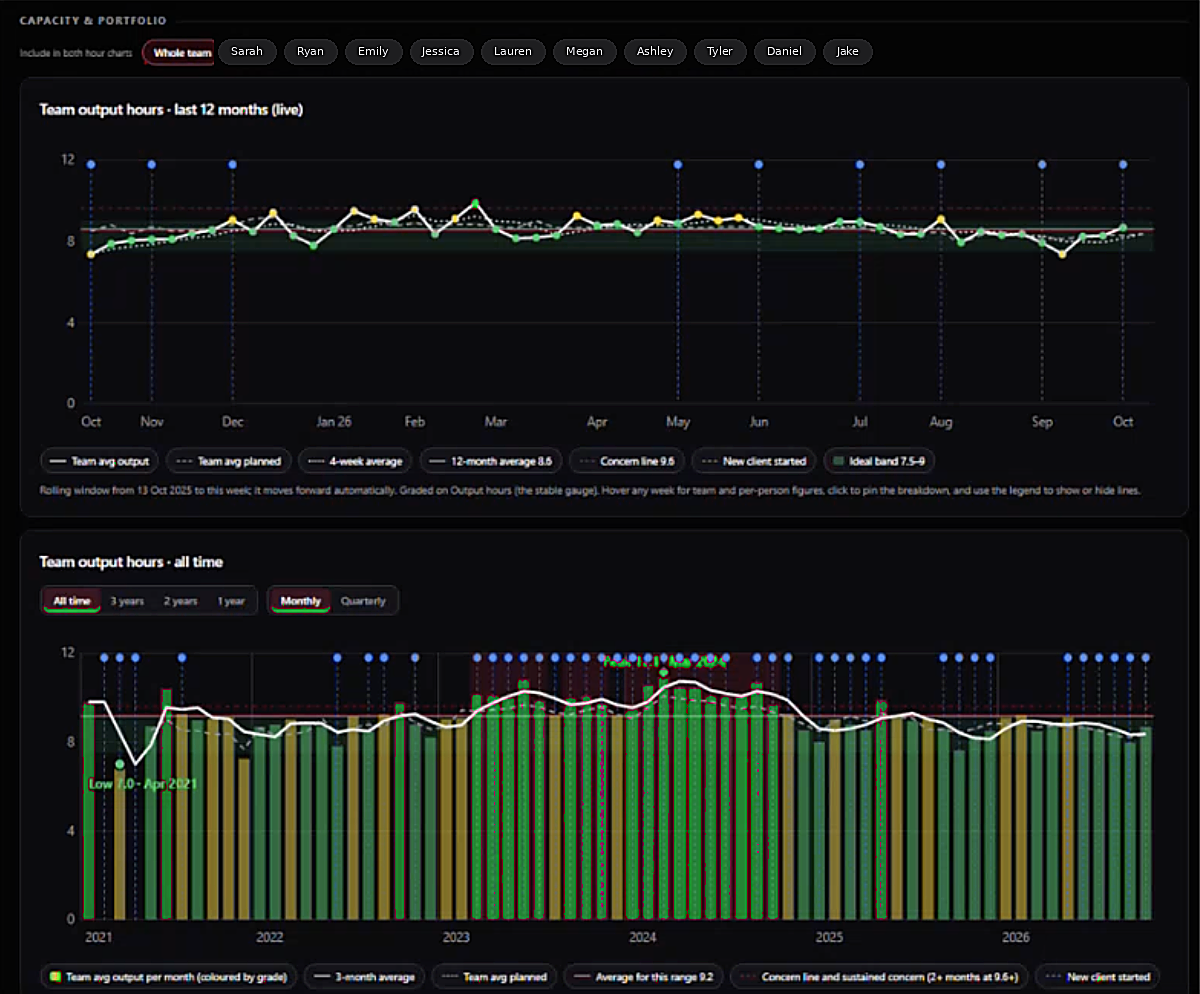Toggle Concern line and sustained concern legend

(881, 976)
